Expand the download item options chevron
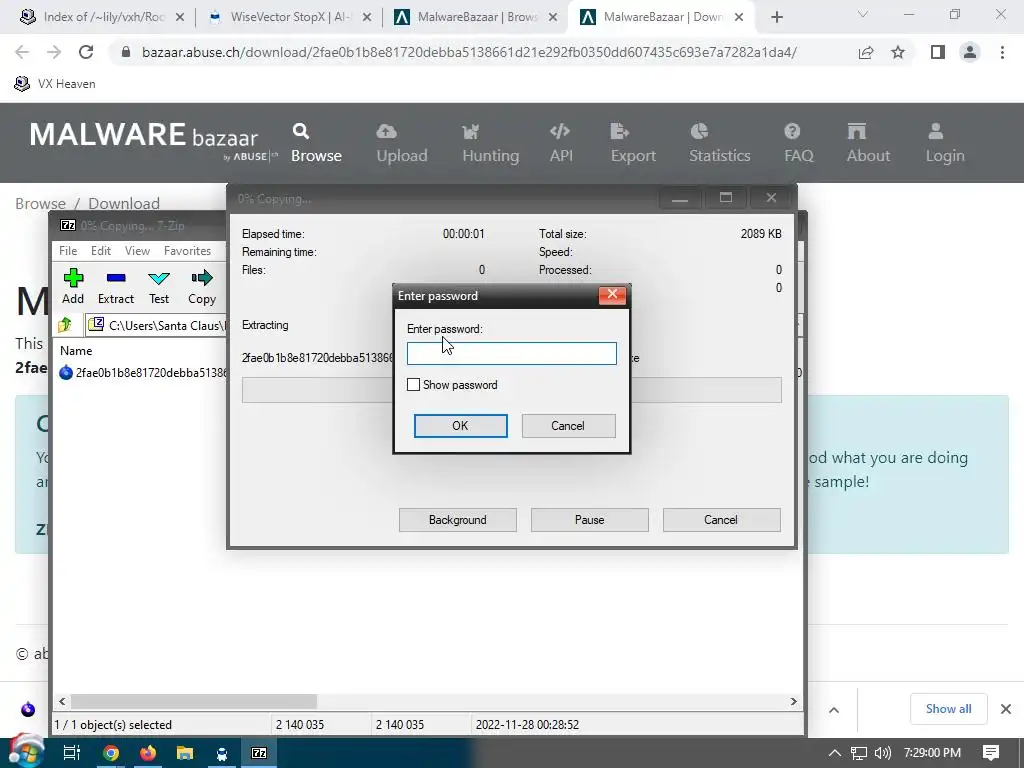The width and height of the screenshot is (1024, 768). click(834, 710)
